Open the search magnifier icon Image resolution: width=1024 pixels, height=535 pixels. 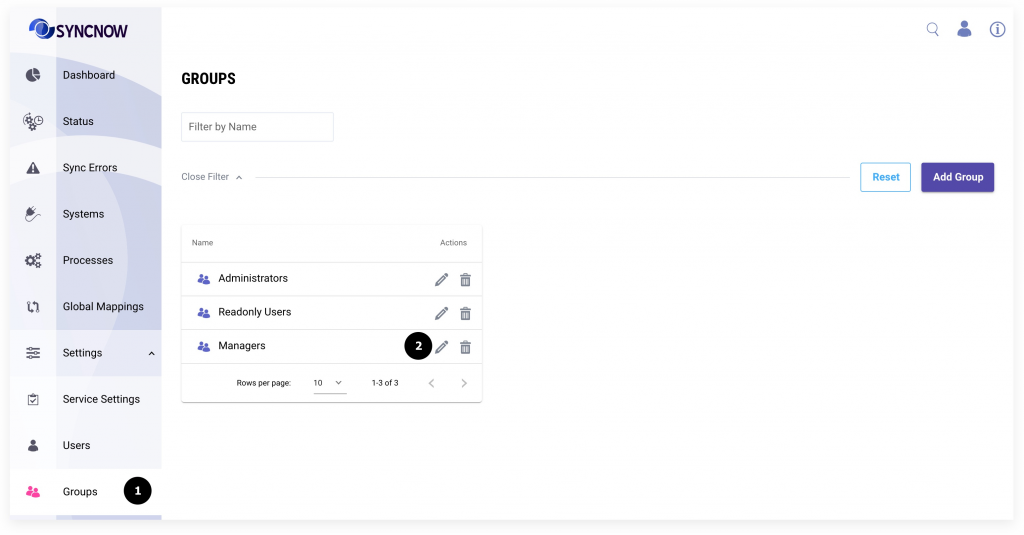point(933,29)
